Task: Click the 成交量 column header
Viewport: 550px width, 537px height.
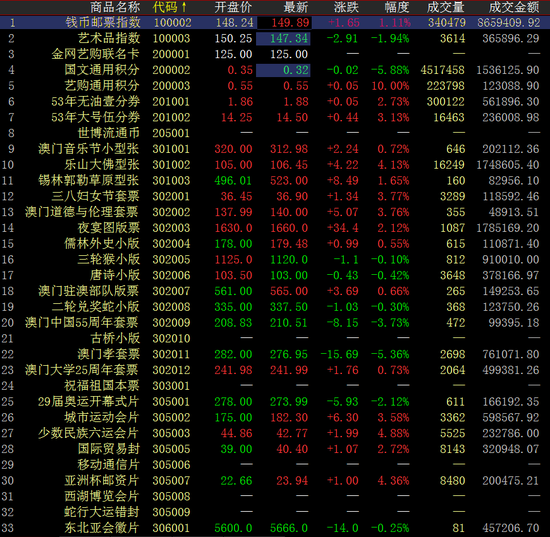Action: (x=445, y=7)
